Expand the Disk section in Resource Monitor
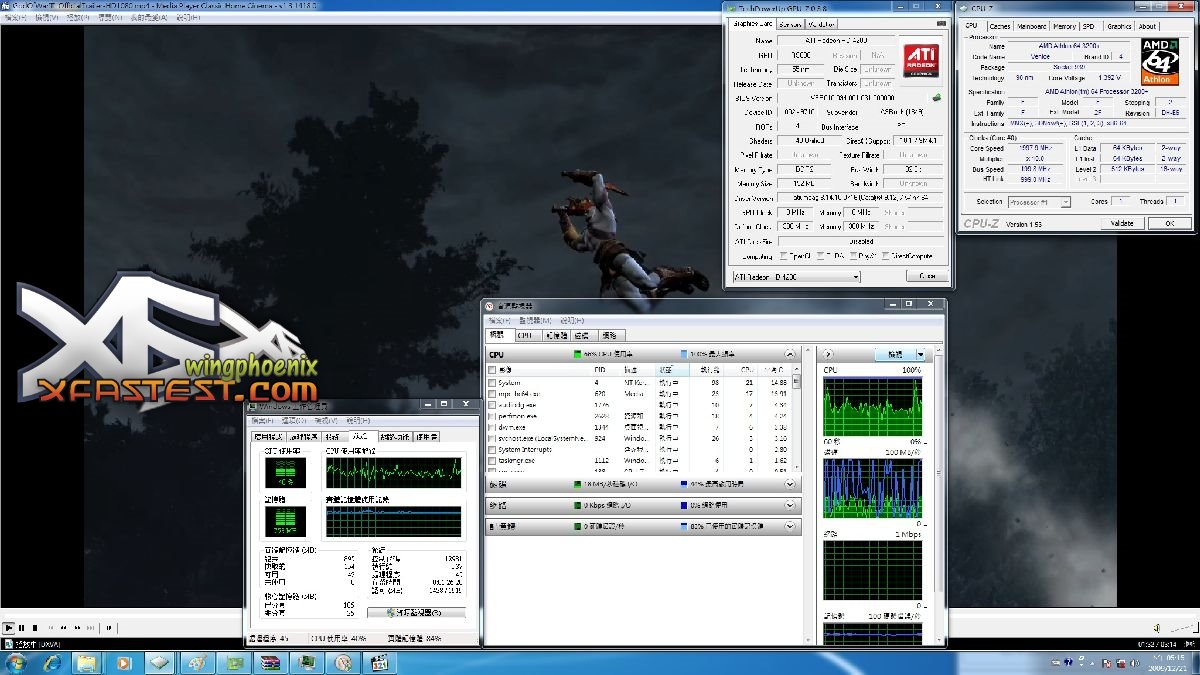Screen dimensions: 1200x675 pyautogui.click(x=790, y=484)
